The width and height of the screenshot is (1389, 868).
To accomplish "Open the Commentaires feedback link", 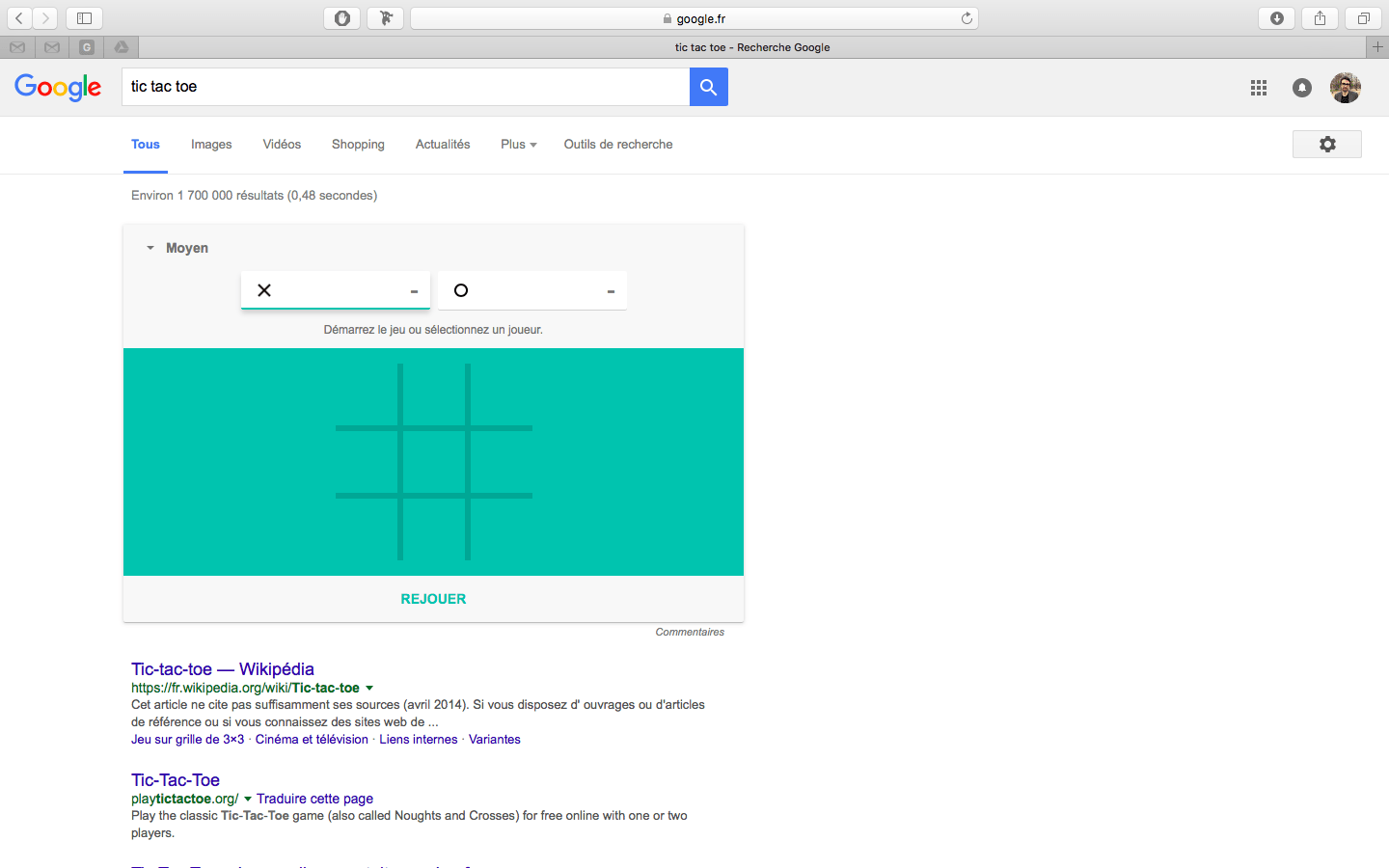I will click(x=690, y=632).
